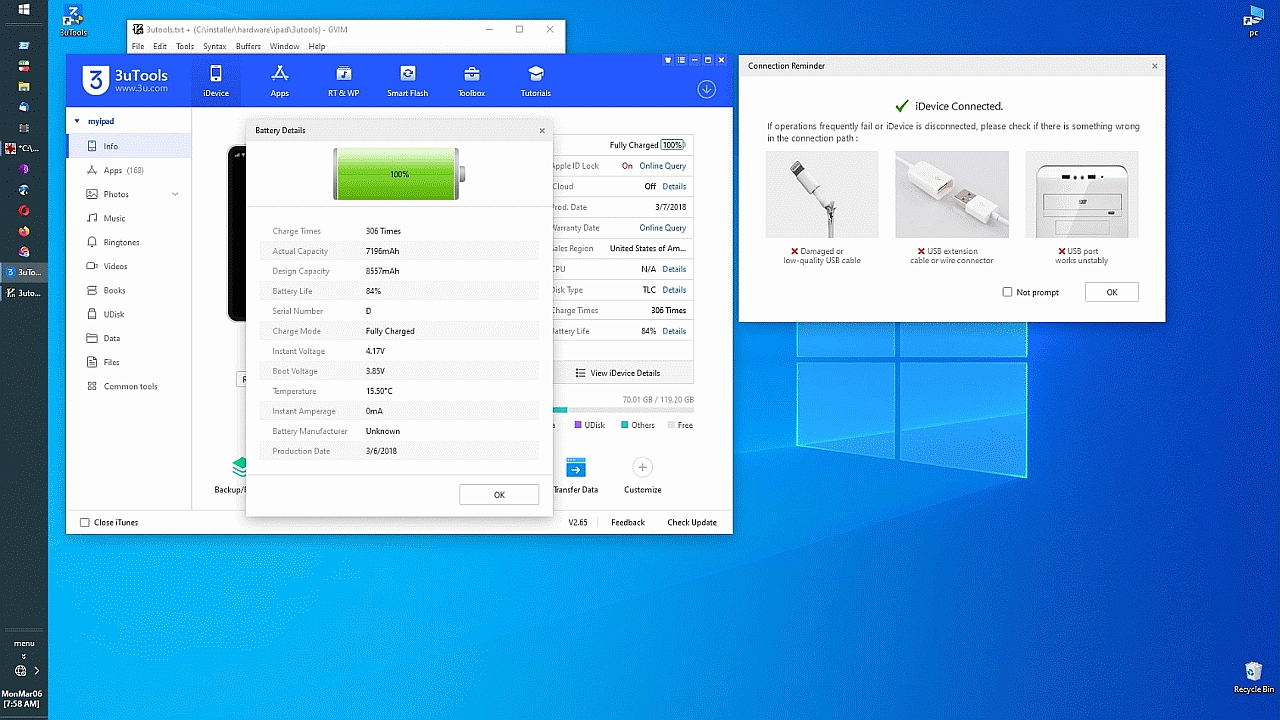Click the Customize plus icon
The image size is (1280, 720).
coord(643,467)
